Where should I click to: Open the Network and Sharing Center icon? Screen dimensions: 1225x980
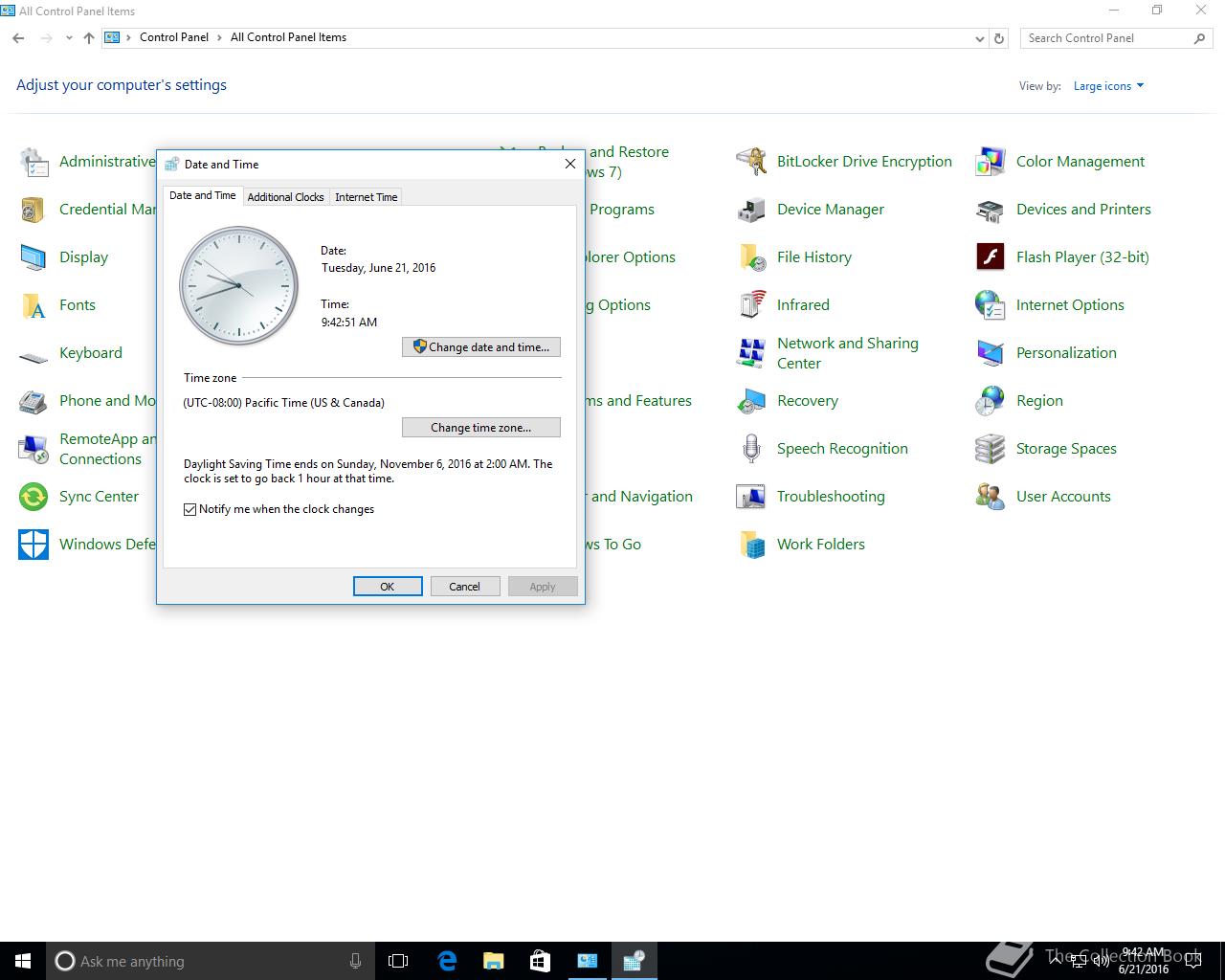751,353
